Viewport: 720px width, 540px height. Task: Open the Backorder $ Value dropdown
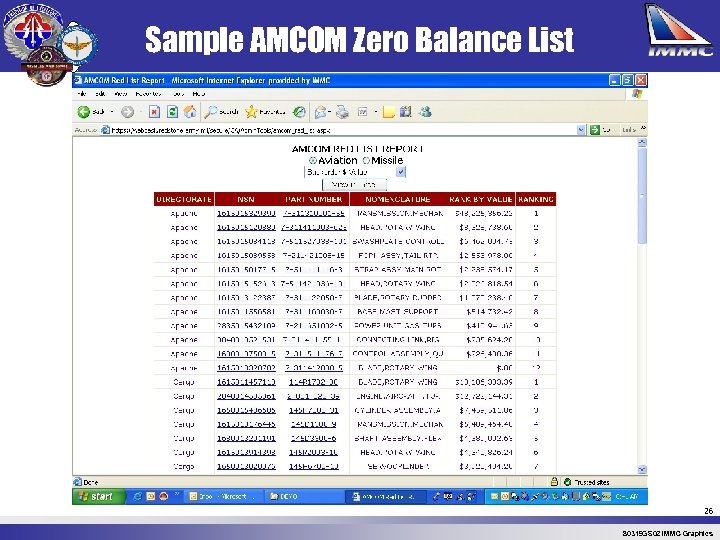click(x=355, y=172)
